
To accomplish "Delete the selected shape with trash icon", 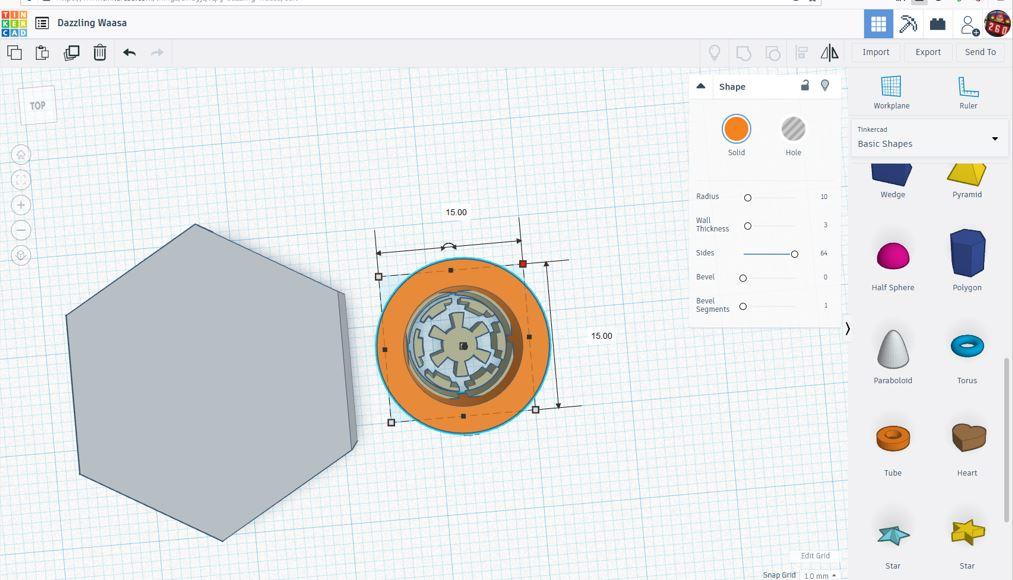I will point(99,53).
